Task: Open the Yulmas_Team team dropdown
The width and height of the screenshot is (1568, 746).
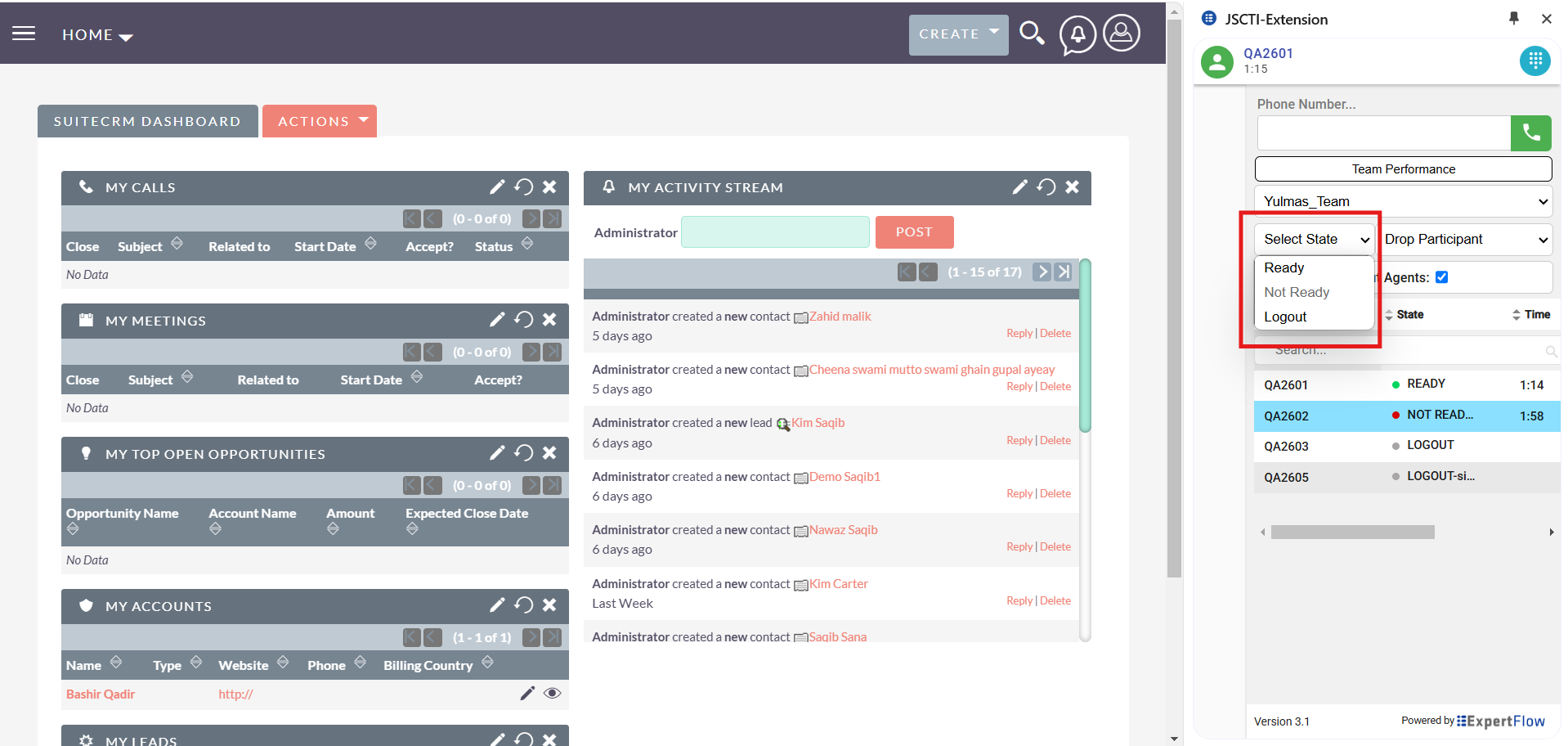Action: pyautogui.click(x=1403, y=202)
